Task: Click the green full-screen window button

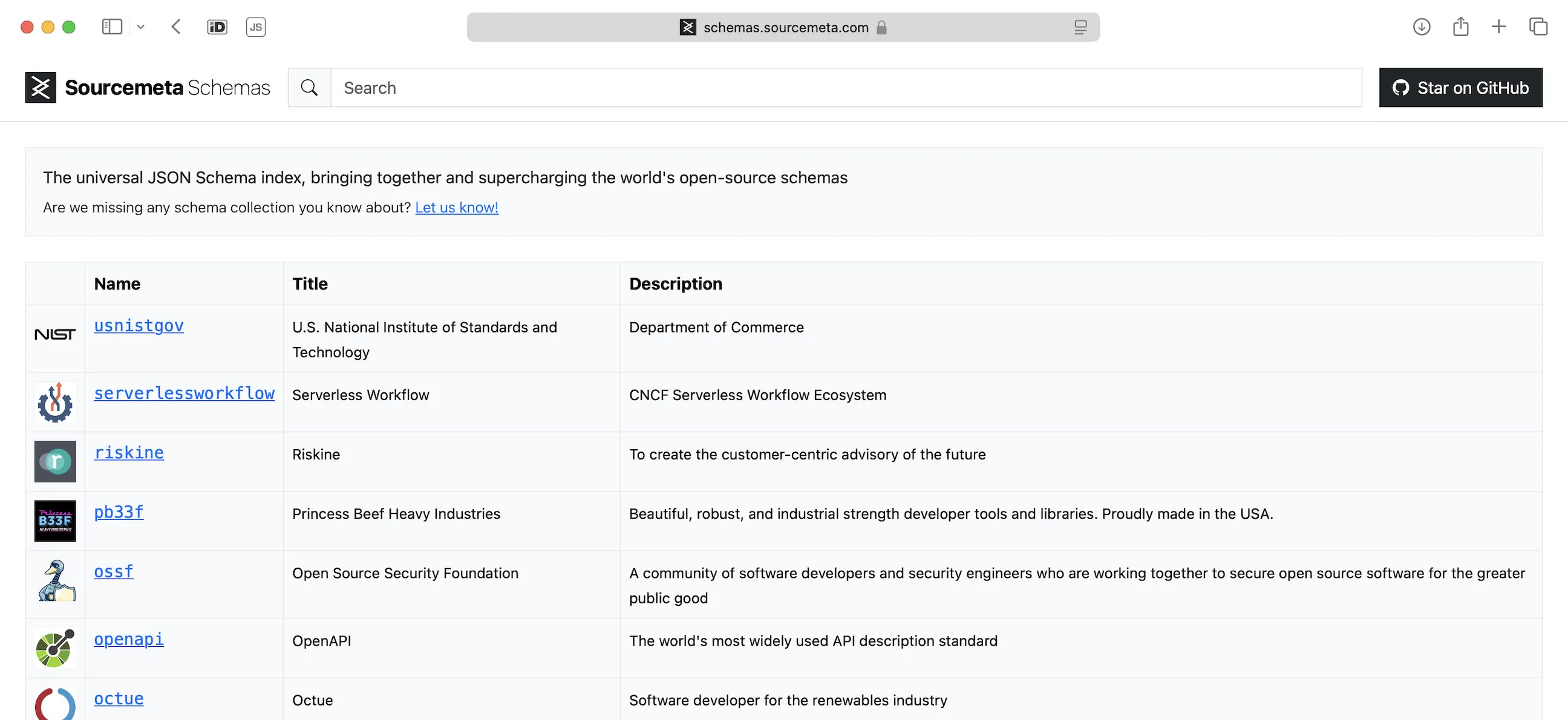Action: (x=69, y=27)
